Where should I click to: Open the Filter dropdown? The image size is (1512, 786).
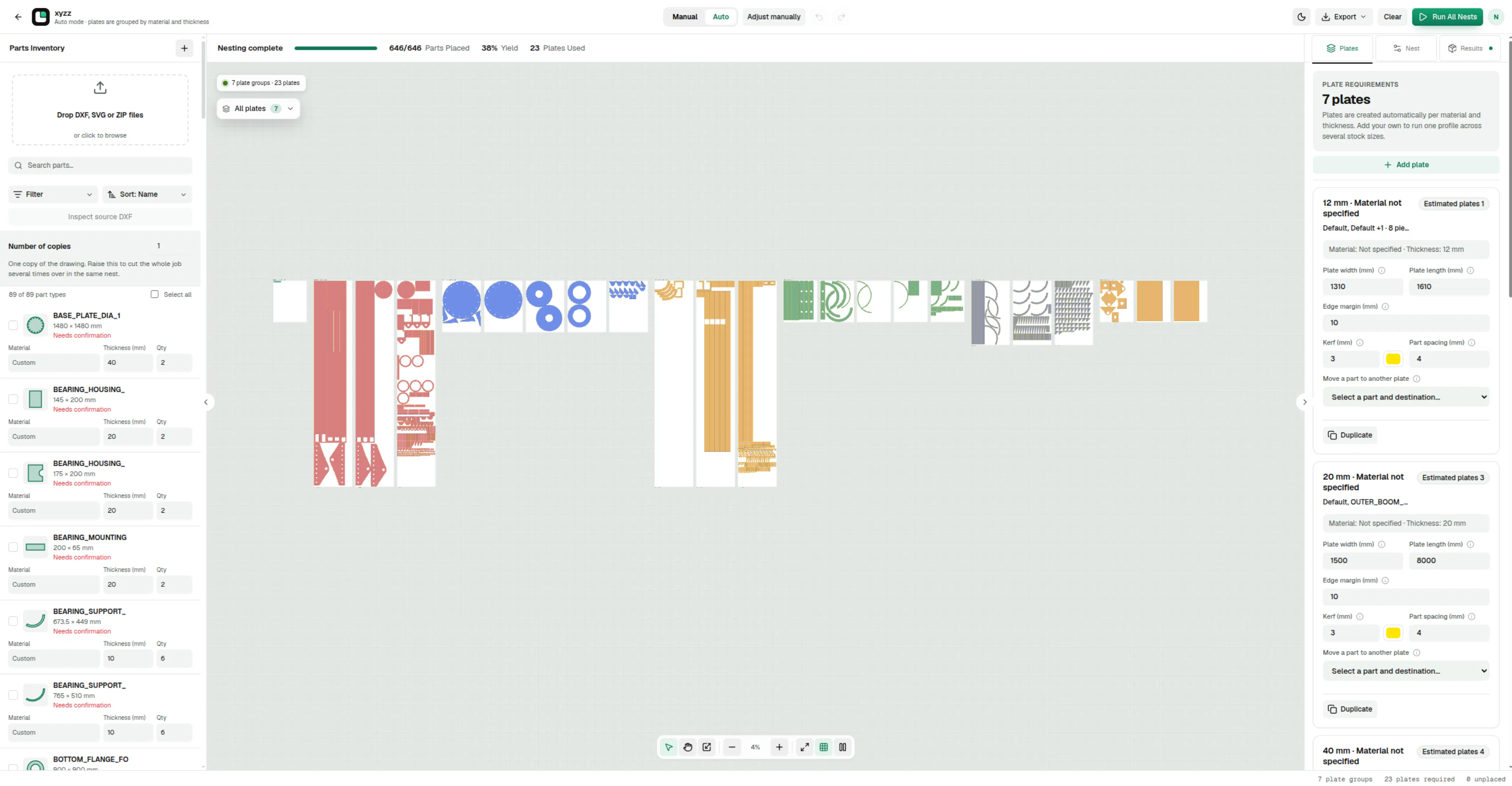pyautogui.click(x=54, y=195)
